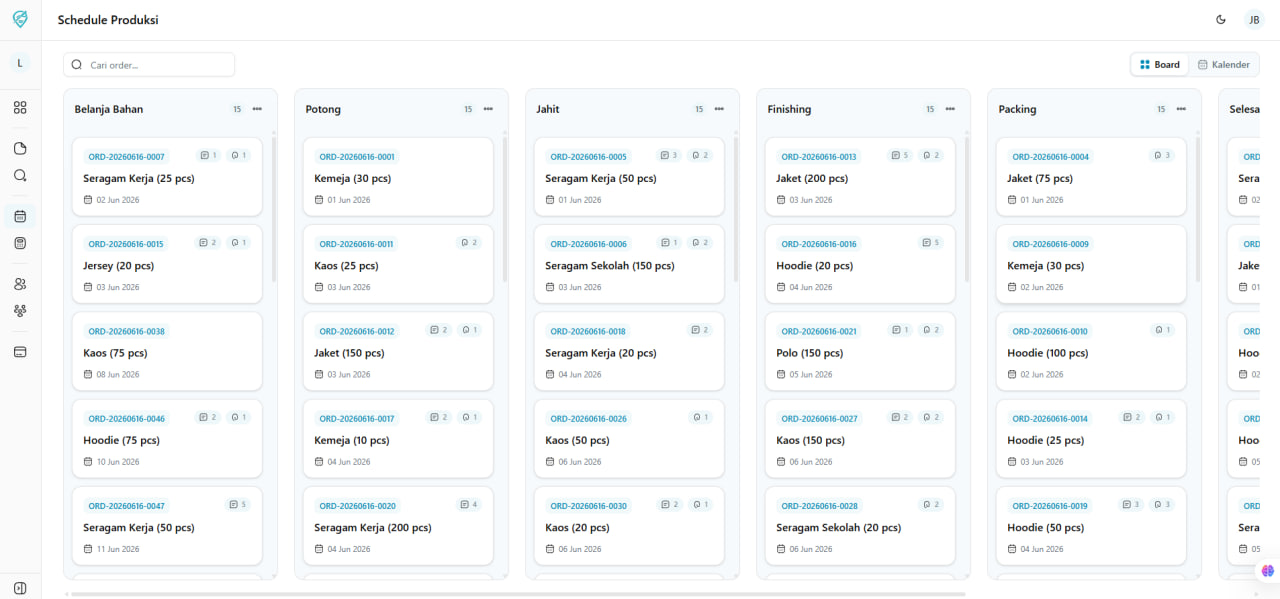Open the JB user profile avatar
Image resolution: width=1280 pixels, height=599 pixels.
(1254, 19)
